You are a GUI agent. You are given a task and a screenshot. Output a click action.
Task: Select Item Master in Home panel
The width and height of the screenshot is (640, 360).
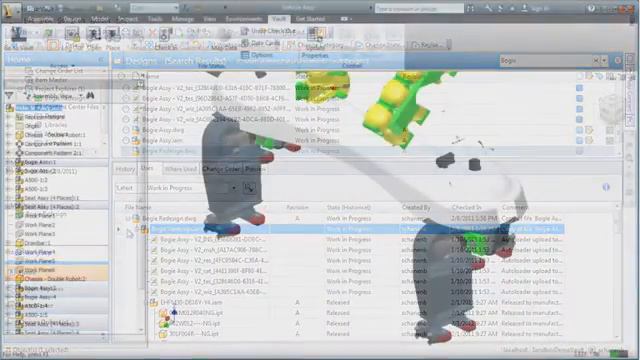coord(51,80)
